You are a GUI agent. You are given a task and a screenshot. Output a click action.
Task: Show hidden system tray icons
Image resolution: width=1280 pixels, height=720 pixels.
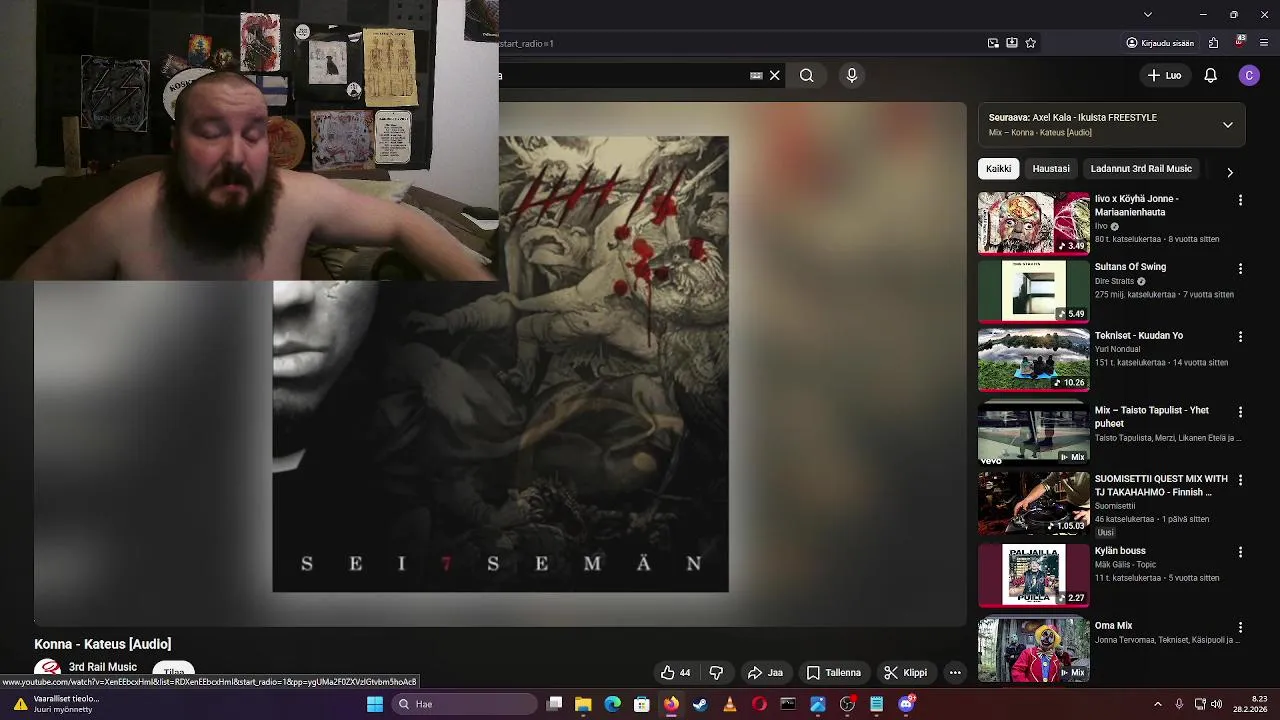pyautogui.click(x=1158, y=704)
